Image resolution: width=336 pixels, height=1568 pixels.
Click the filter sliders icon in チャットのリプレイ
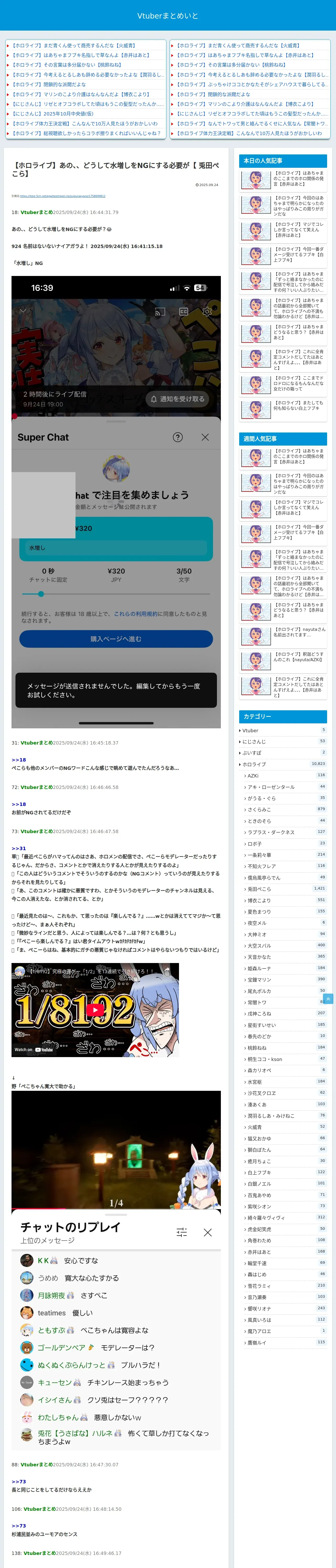(182, 1232)
